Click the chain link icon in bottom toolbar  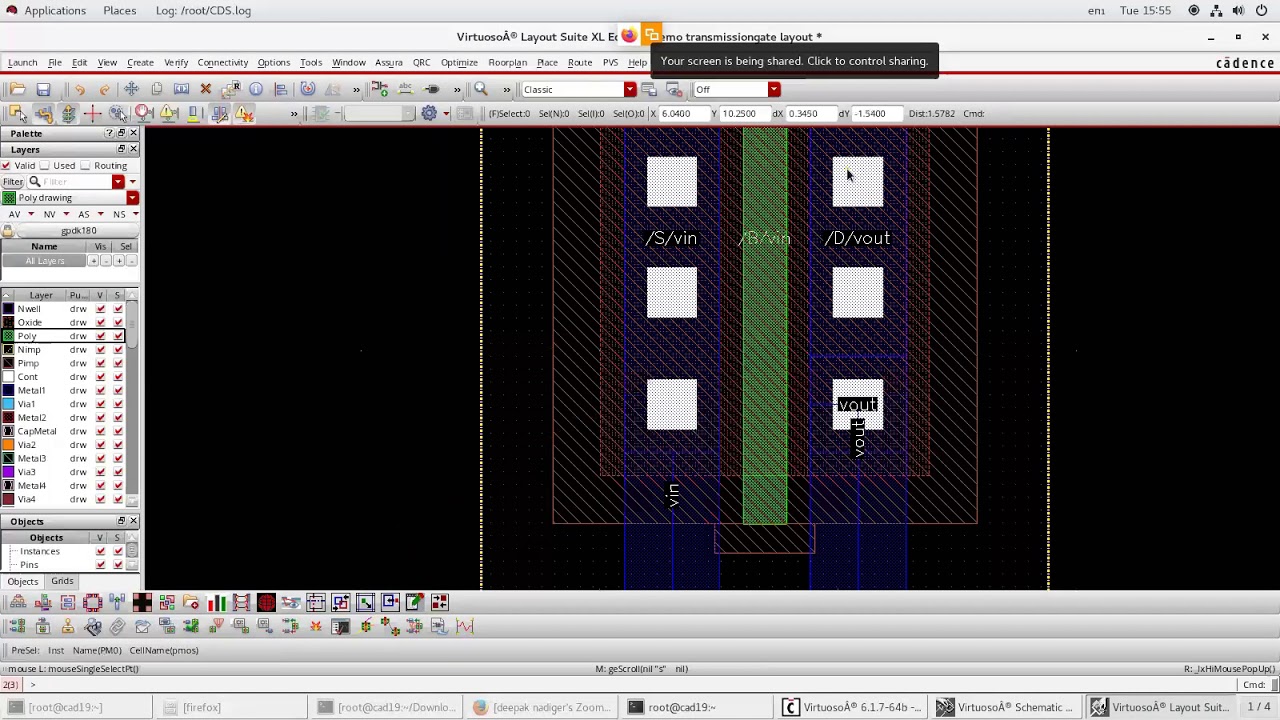point(119,626)
